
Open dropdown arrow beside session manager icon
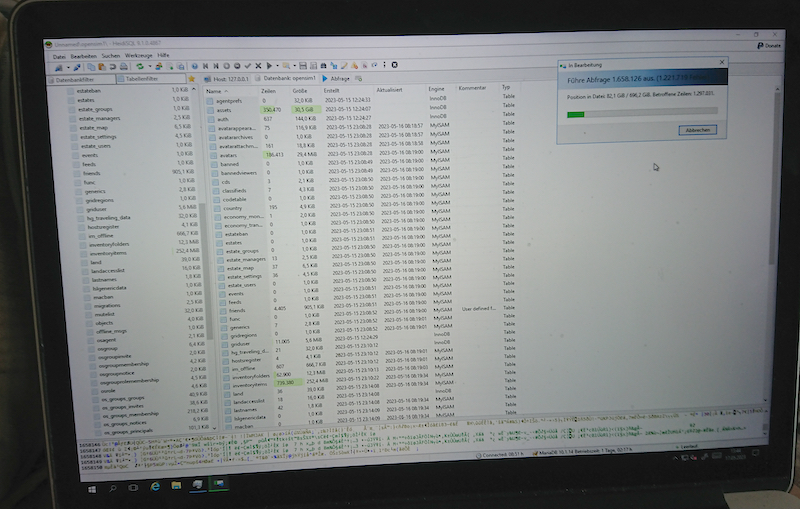click(69, 66)
